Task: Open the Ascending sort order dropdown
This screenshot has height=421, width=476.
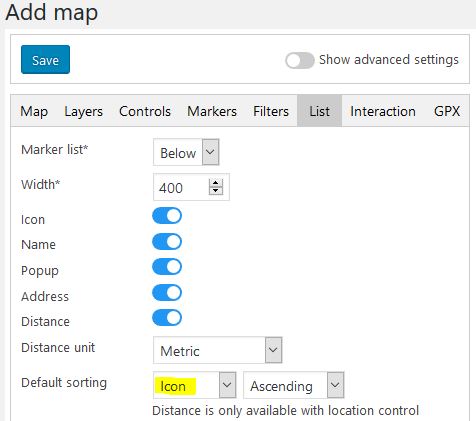Action: pos(294,385)
